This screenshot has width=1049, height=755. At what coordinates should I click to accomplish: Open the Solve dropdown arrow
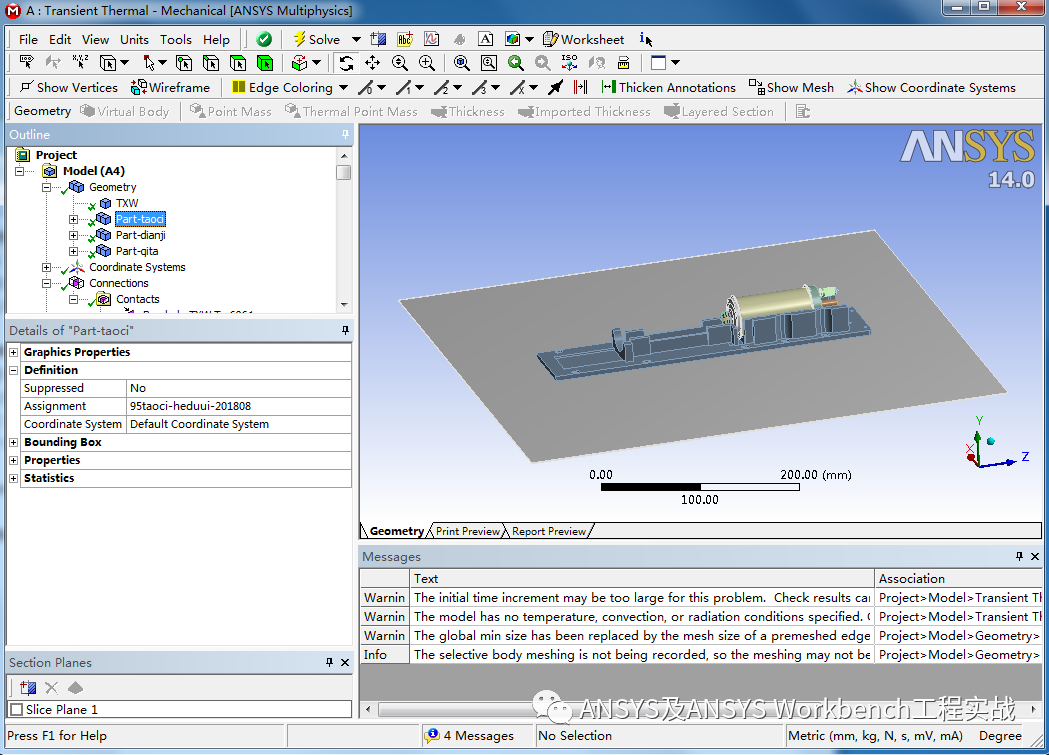[x=356, y=39]
